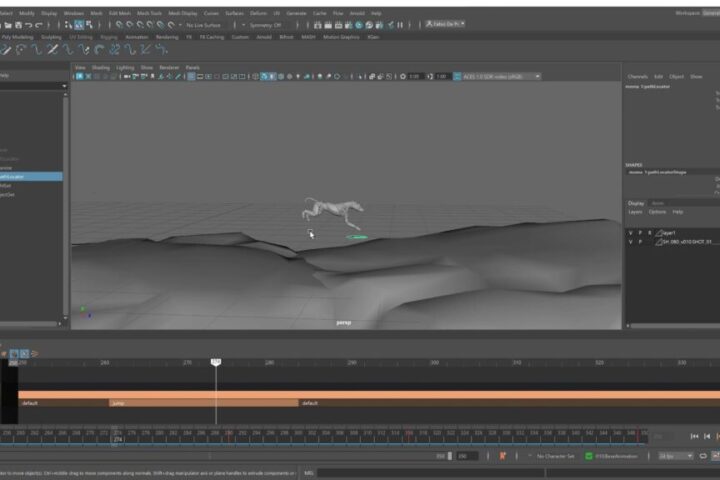Open the viewport Shading menu
Viewport: 720px width, 480px height.
[x=101, y=68]
